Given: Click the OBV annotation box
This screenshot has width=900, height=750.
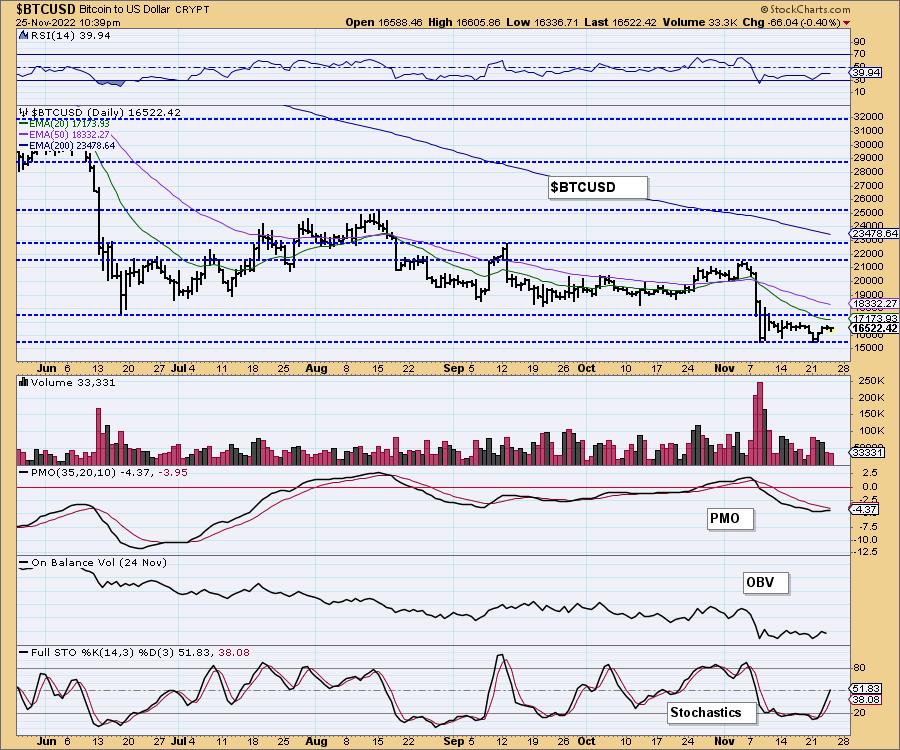Looking at the screenshot, I should pos(765,582).
